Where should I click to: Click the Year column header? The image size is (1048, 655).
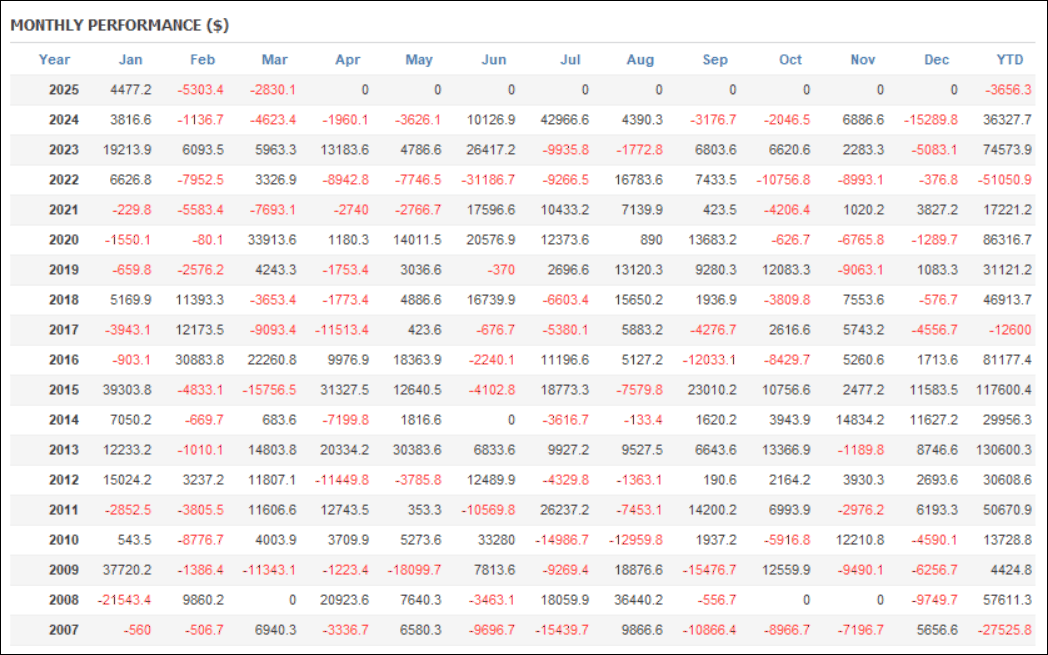coord(54,59)
